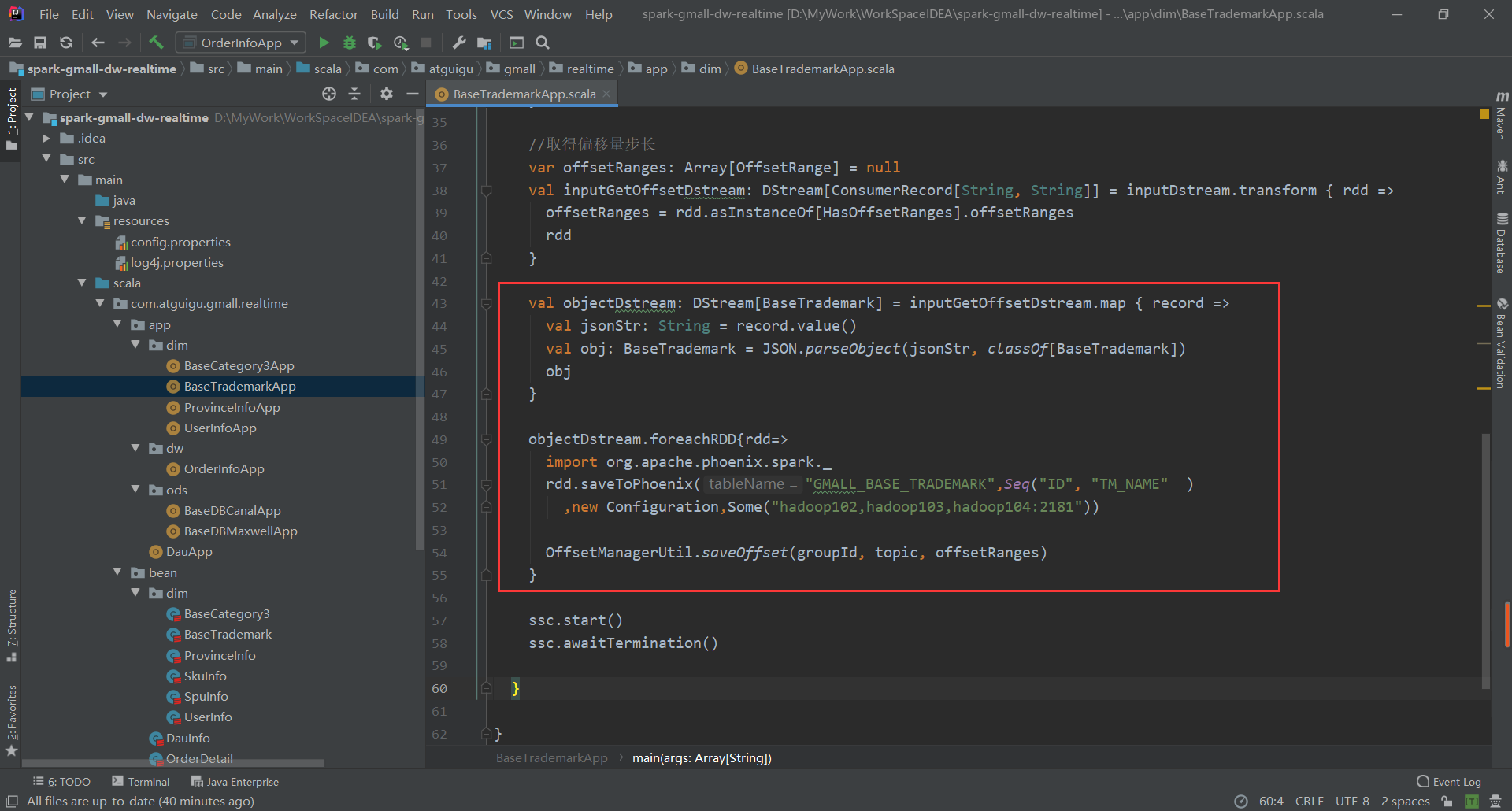Click the background tasks clock icon in status bar
The width and height of the screenshot is (1512, 811).
pyautogui.click(x=1241, y=801)
